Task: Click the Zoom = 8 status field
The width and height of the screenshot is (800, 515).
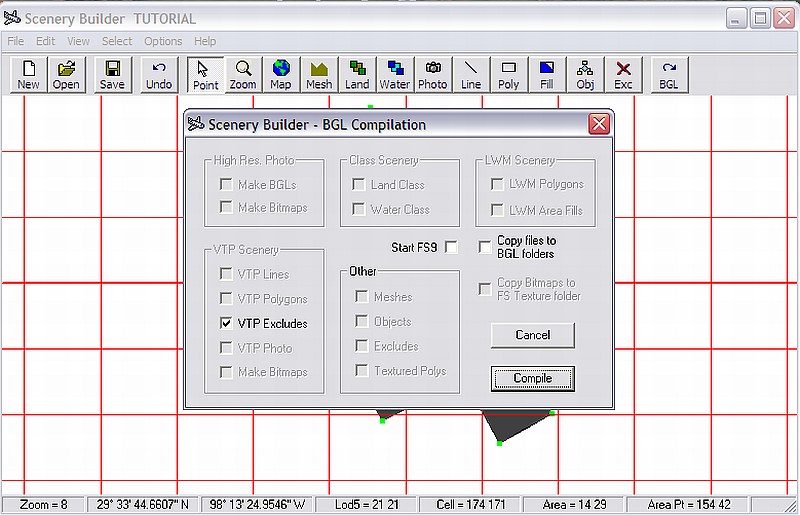Action: [x=44, y=505]
